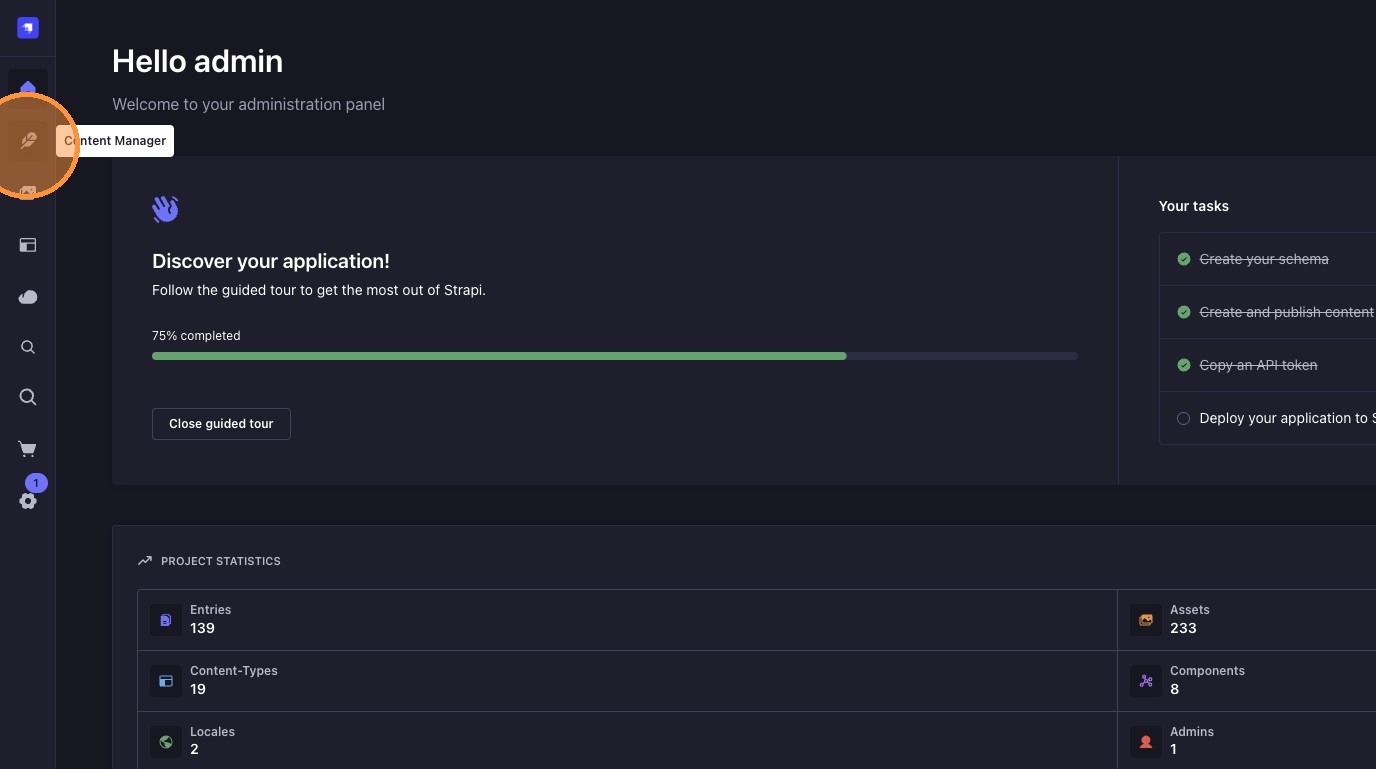The height and width of the screenshot is (769, 1376).
Task: Open Settings gear icon
Action: point(28,501)
